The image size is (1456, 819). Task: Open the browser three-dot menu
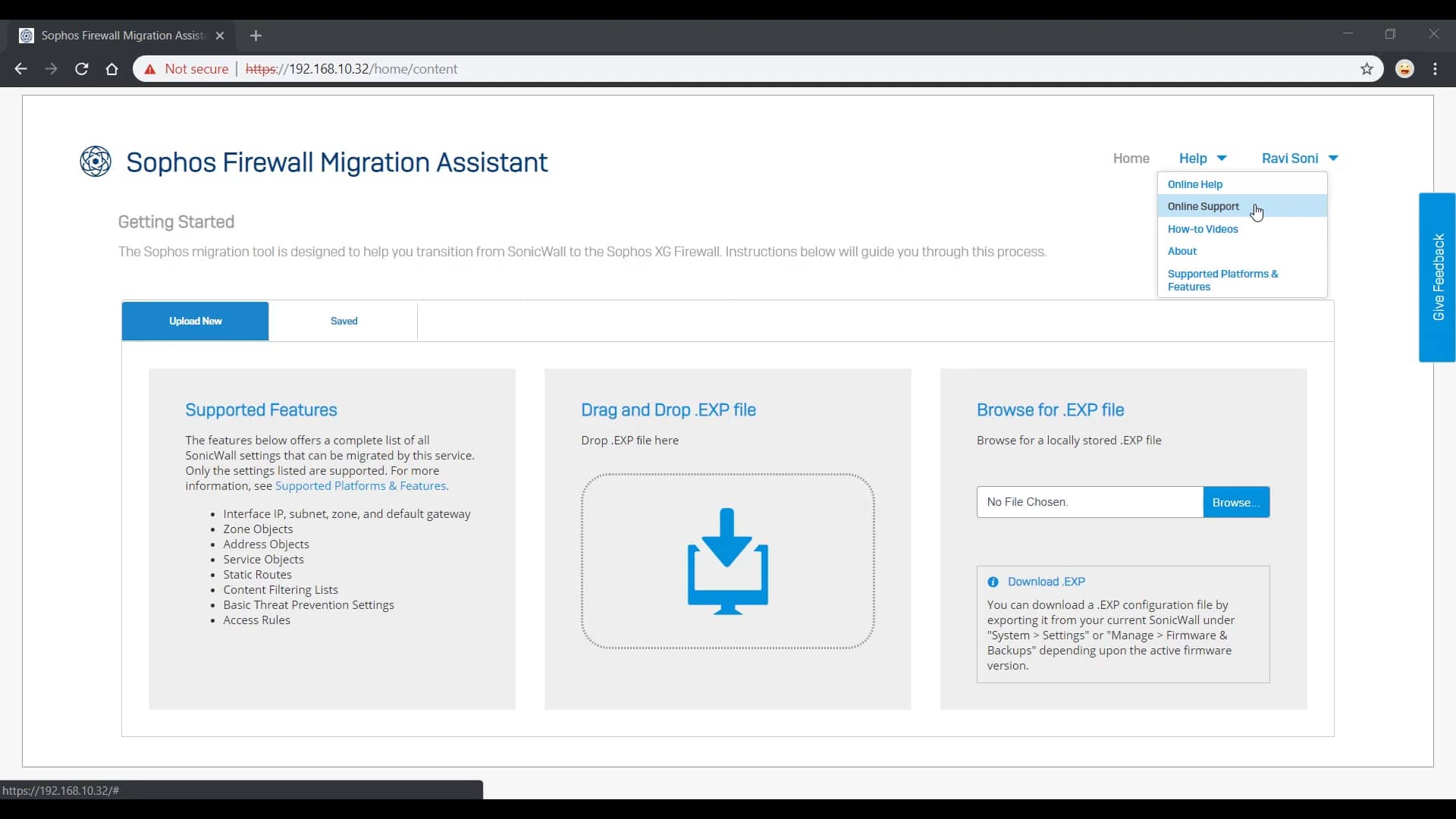tap(1436, 69)
